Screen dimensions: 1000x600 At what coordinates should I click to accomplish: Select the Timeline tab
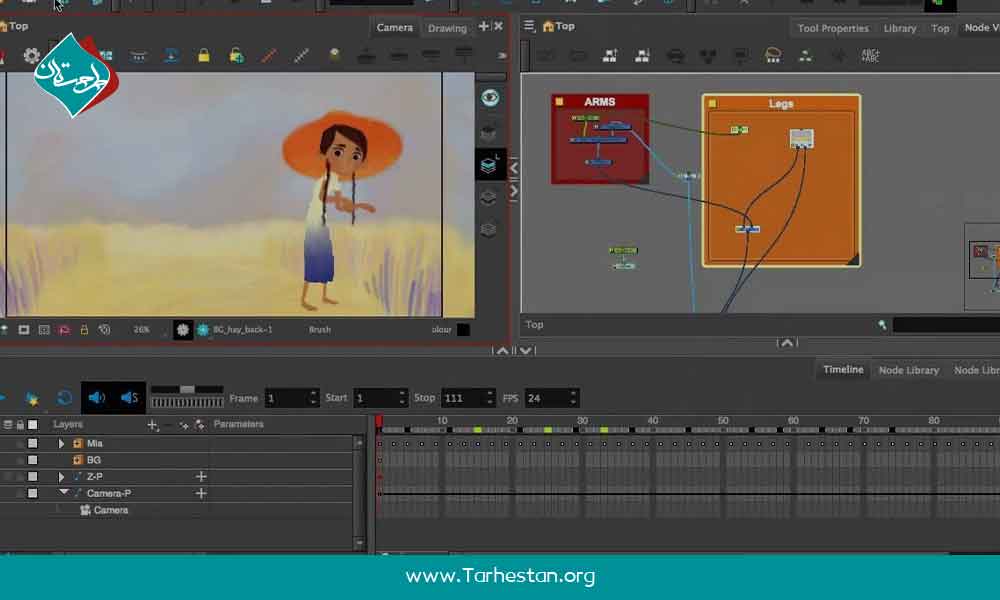pos(843,370)
